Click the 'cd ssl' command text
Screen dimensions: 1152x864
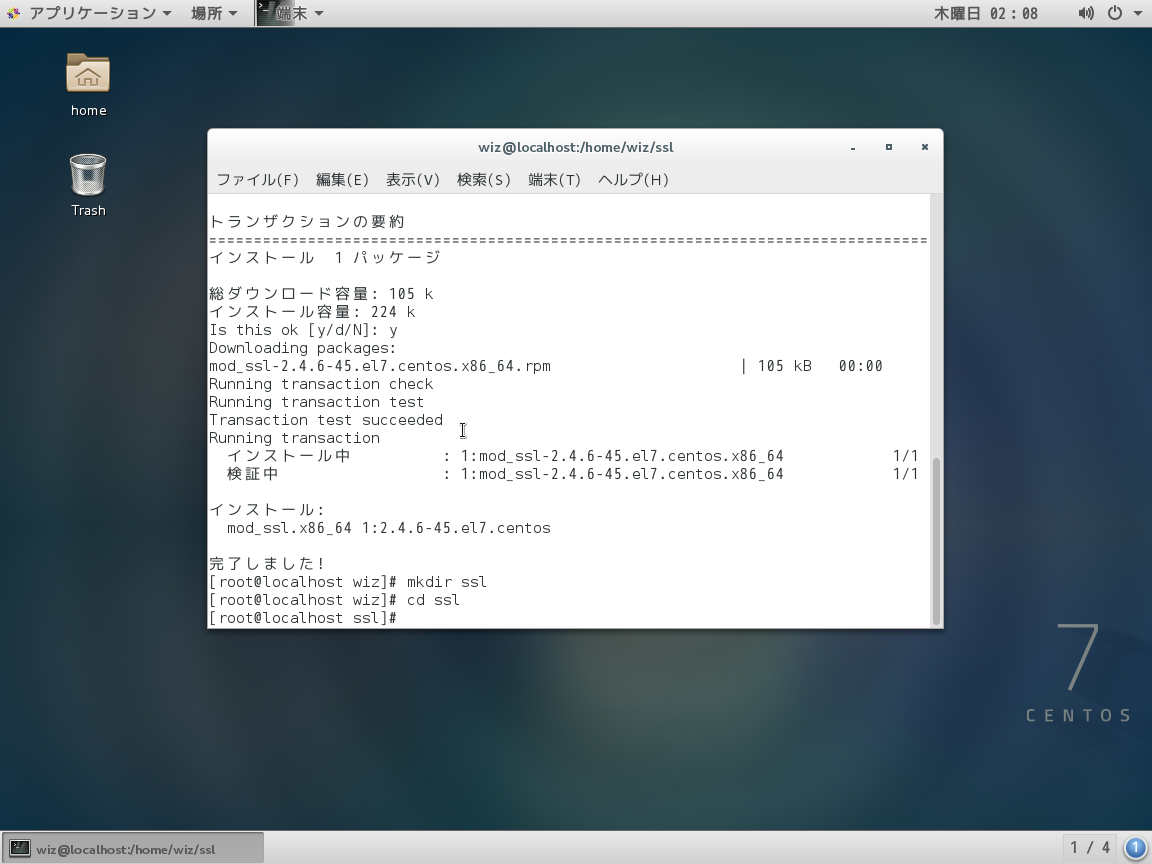coord(433,600)
